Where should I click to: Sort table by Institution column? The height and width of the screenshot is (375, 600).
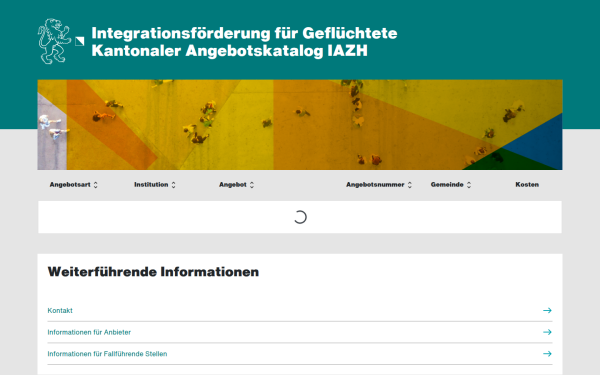155,184
